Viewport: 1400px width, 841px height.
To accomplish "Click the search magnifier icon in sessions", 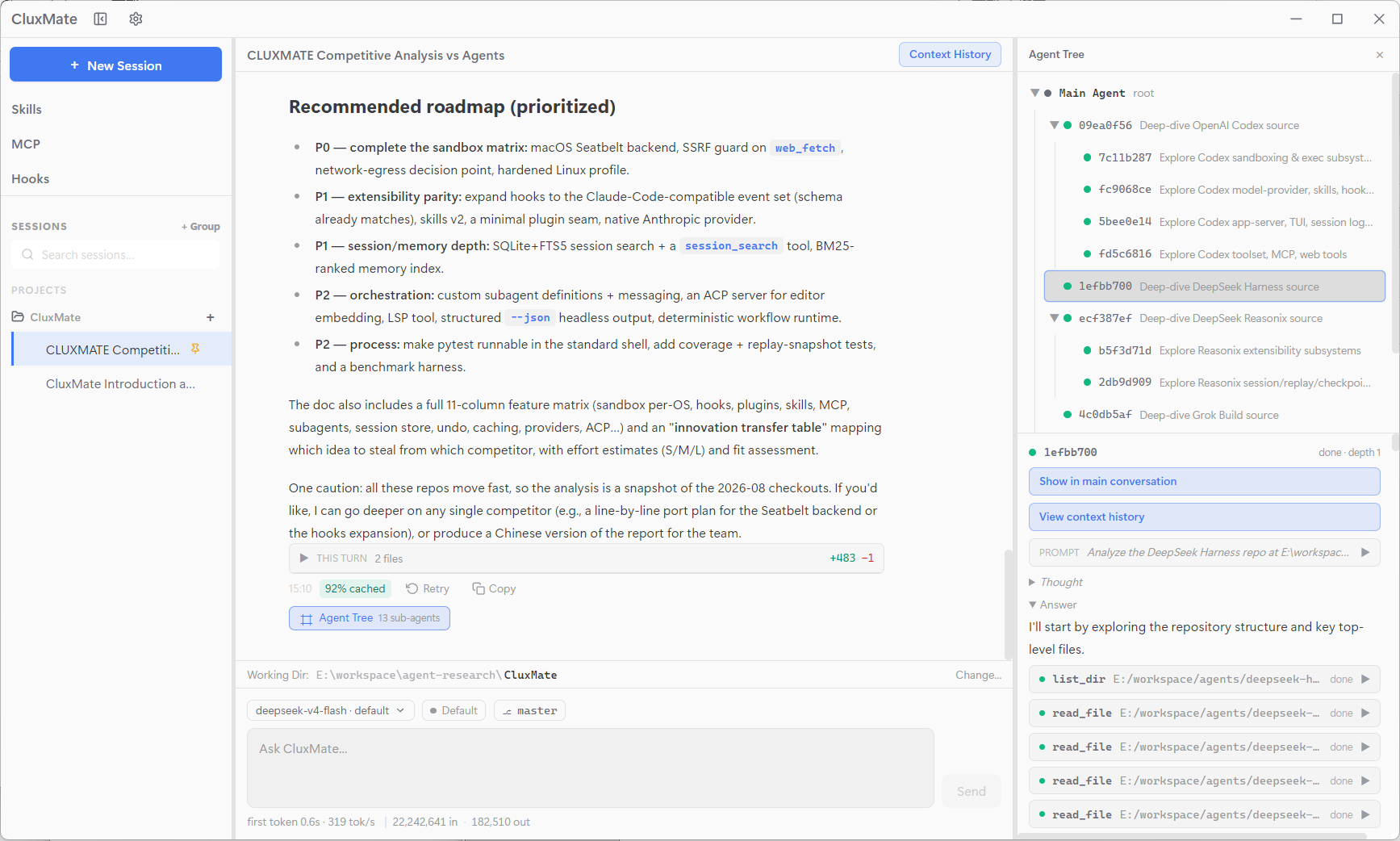I will click(x=27, y=254).
